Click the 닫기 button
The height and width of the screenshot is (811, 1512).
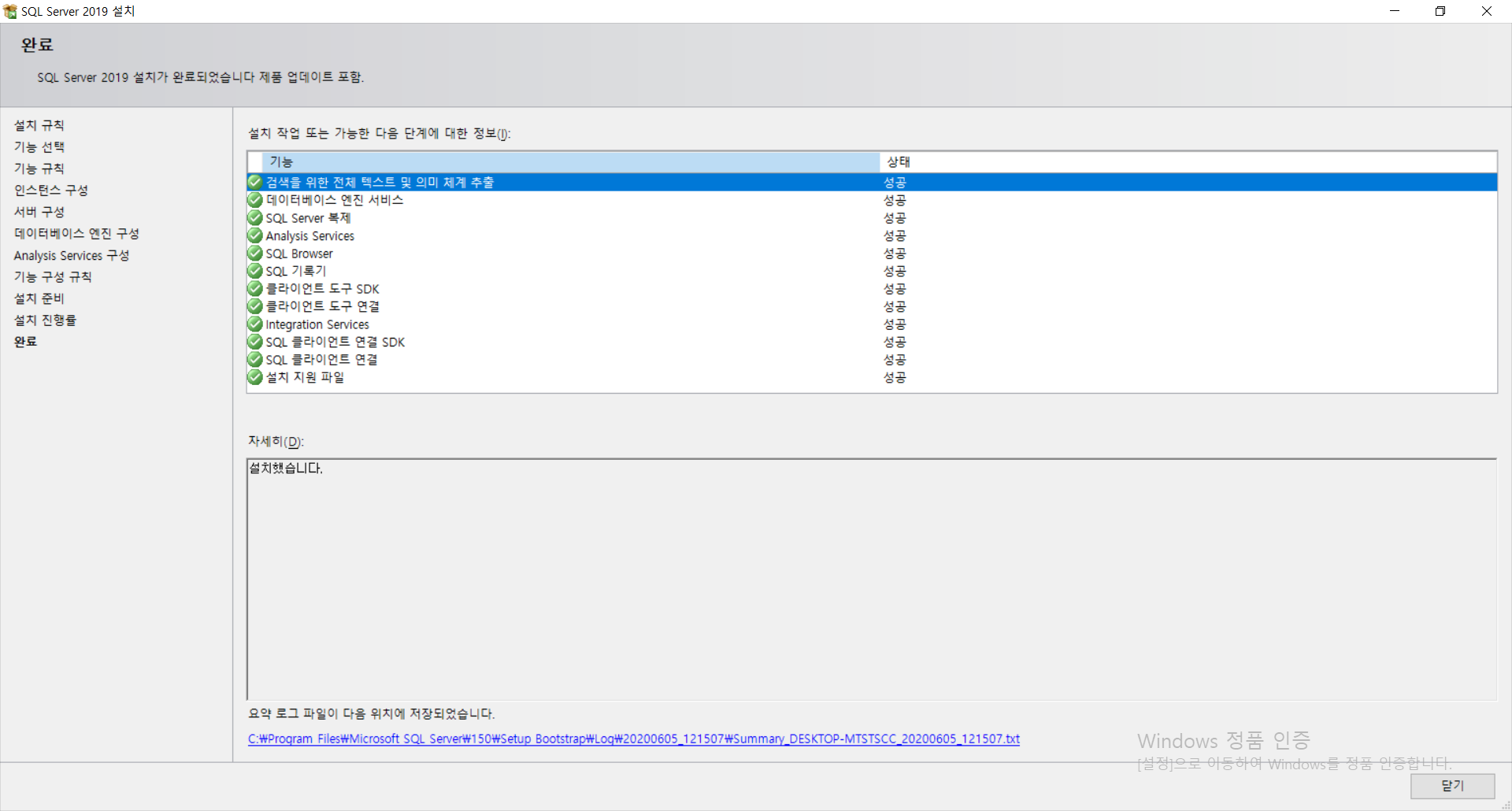[1452, 786]
